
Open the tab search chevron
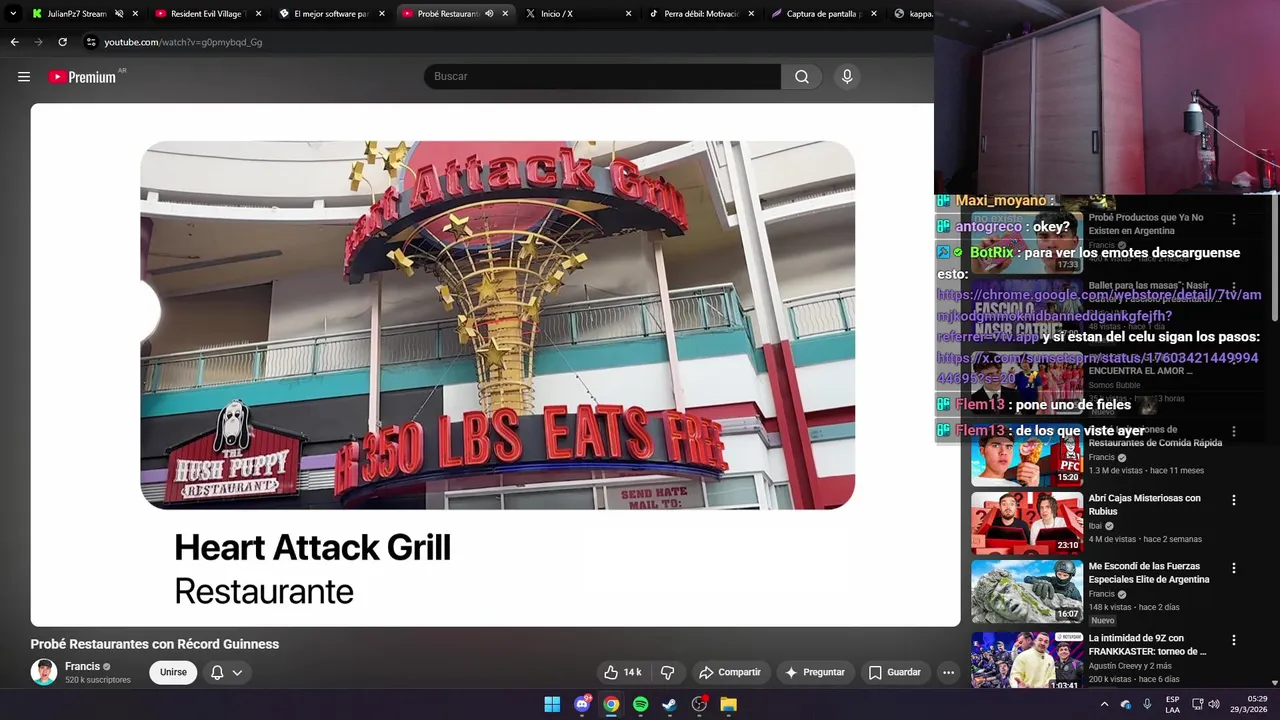tap(13, 14)
